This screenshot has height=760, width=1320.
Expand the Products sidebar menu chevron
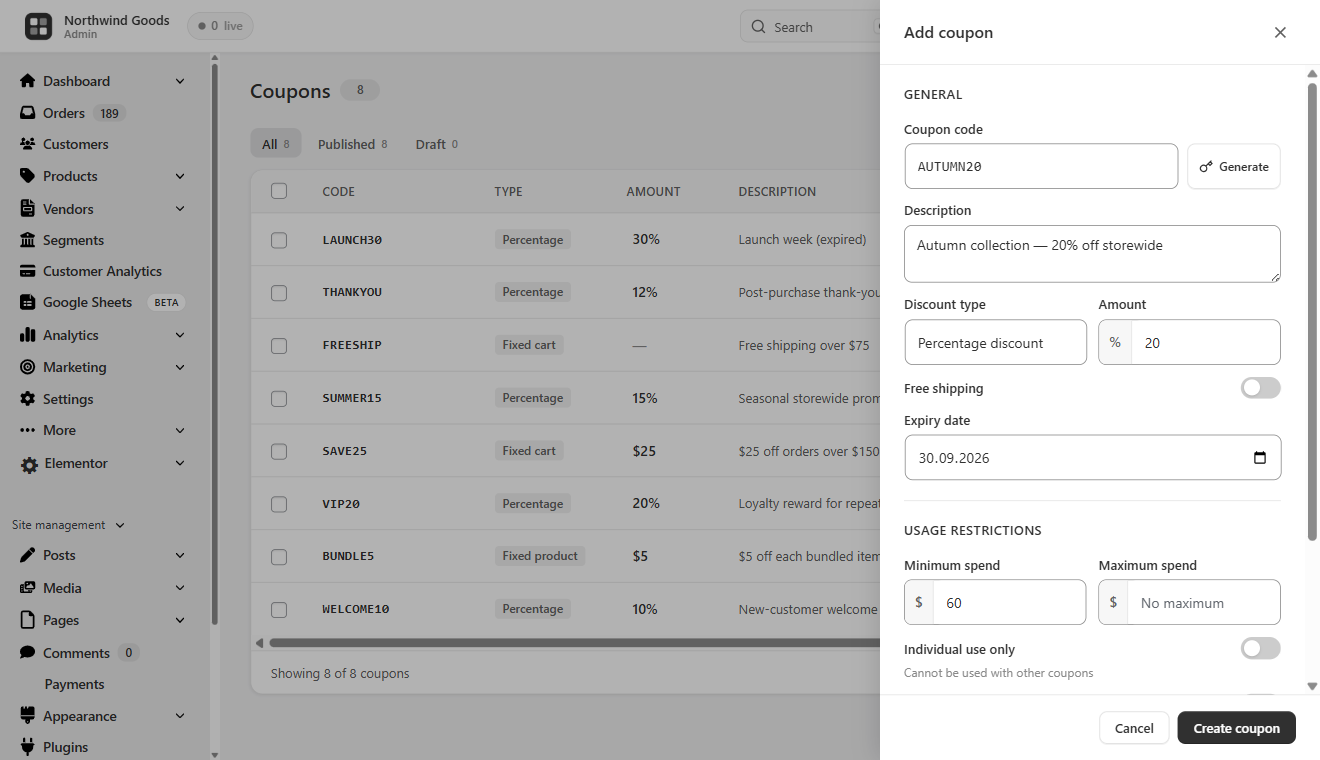180,176
